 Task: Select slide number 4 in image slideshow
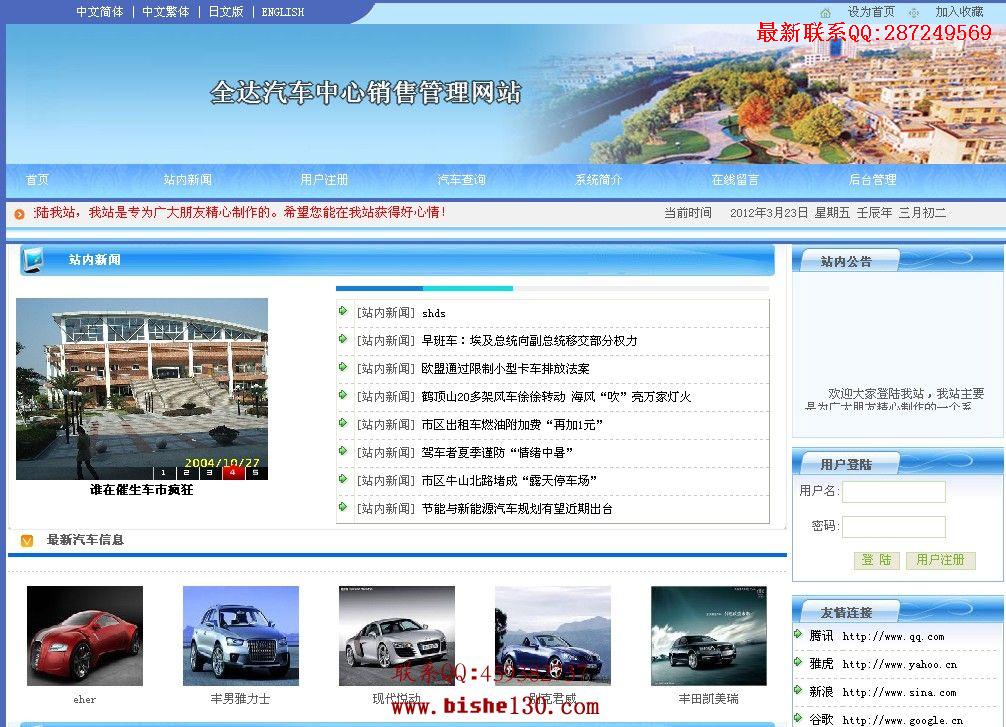pos(232,473)
